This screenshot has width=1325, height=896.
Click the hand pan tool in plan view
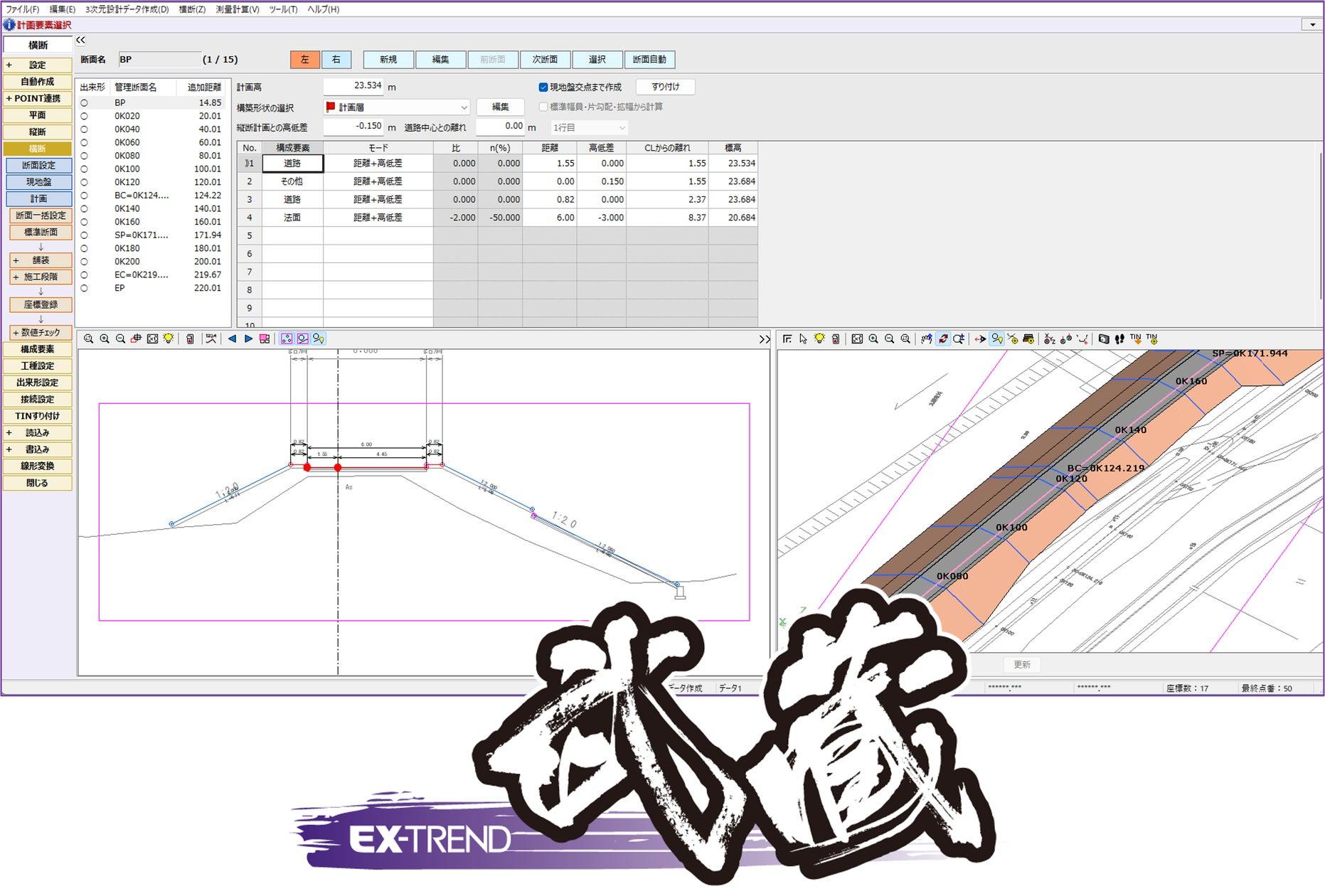pos(926,339)
